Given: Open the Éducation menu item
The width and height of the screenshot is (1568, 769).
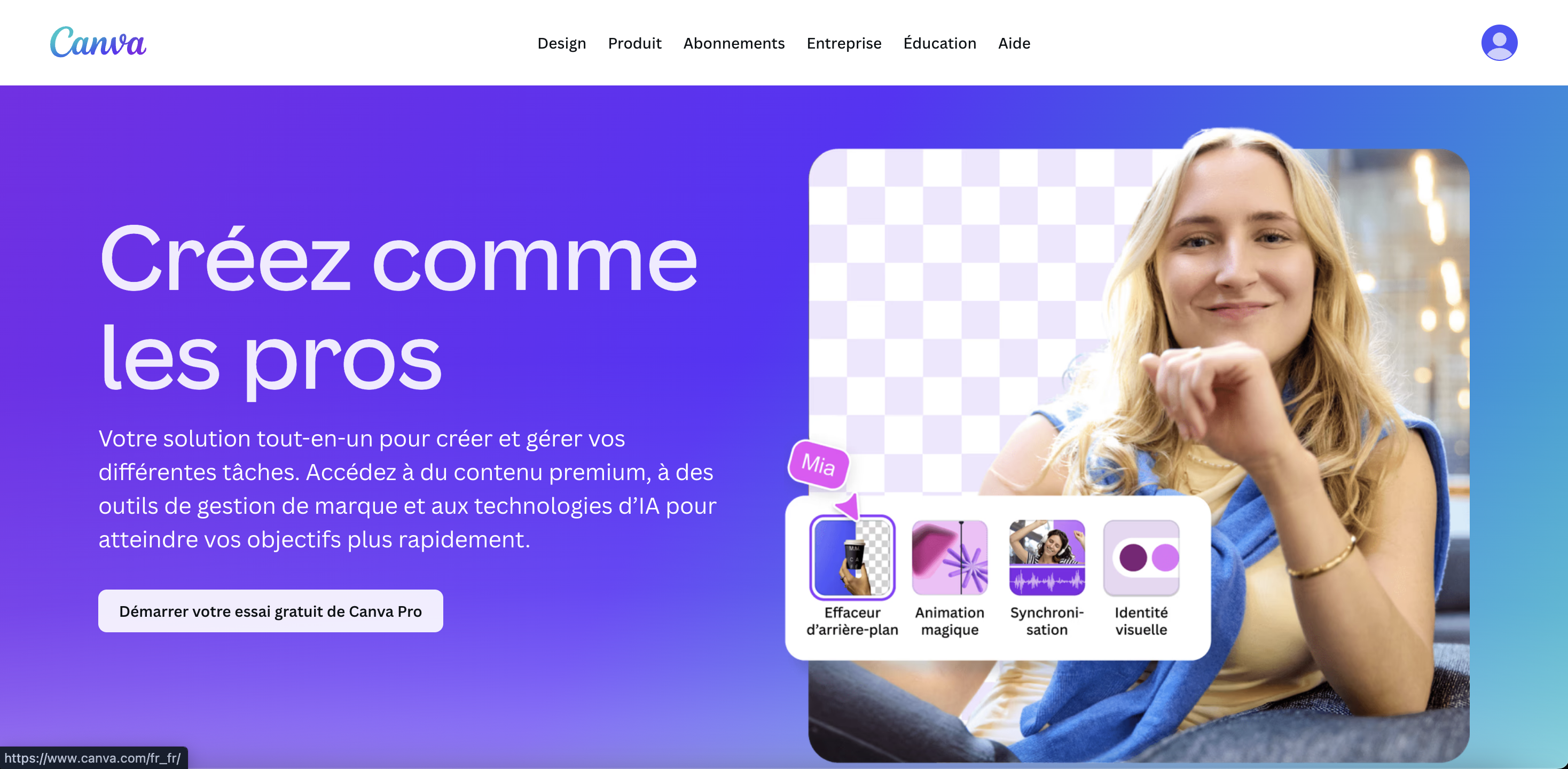Looking at the screenshot, I should [x=939, y=43].
